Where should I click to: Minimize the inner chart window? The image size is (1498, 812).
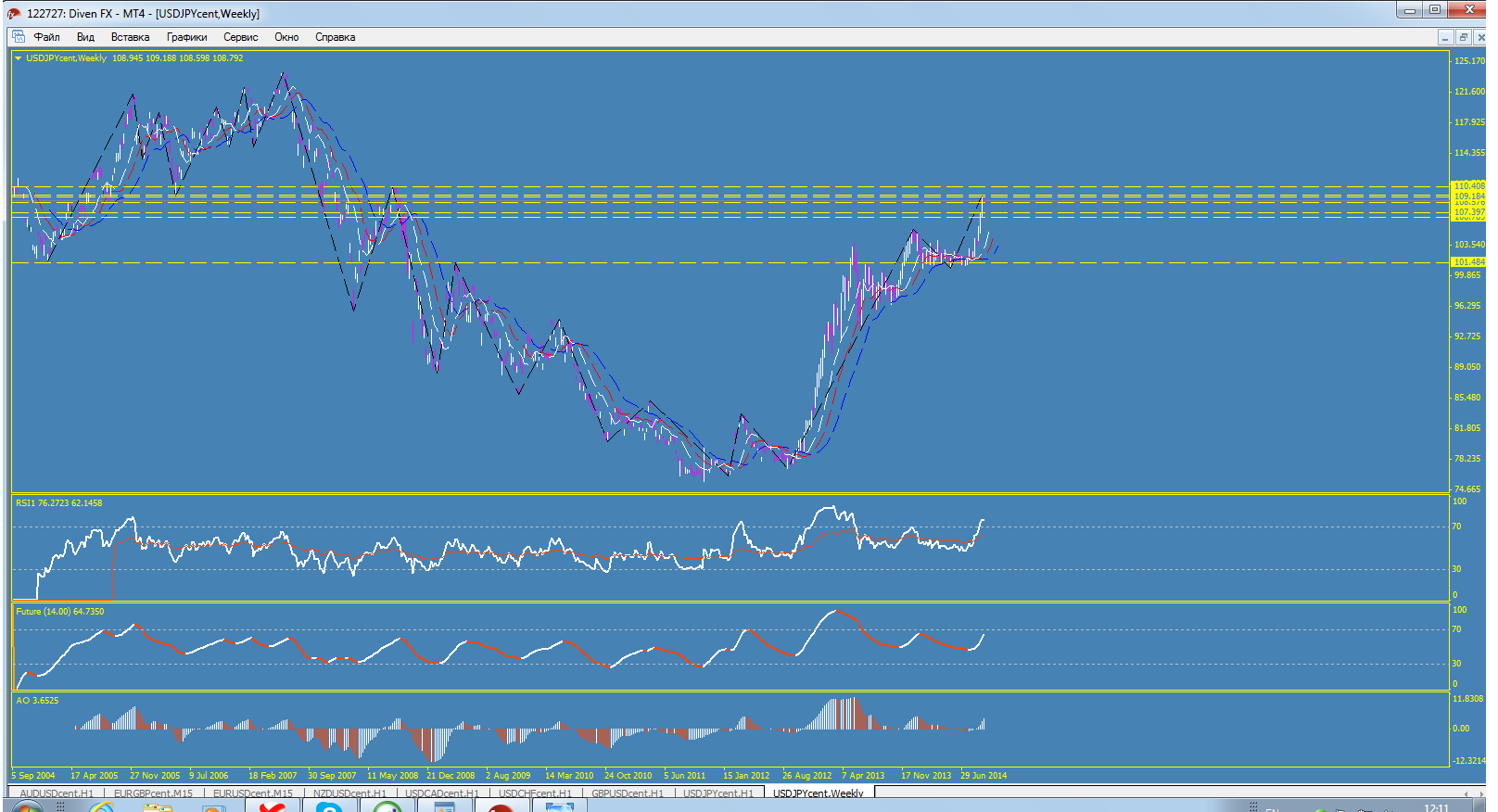(x=1445, y=37)
